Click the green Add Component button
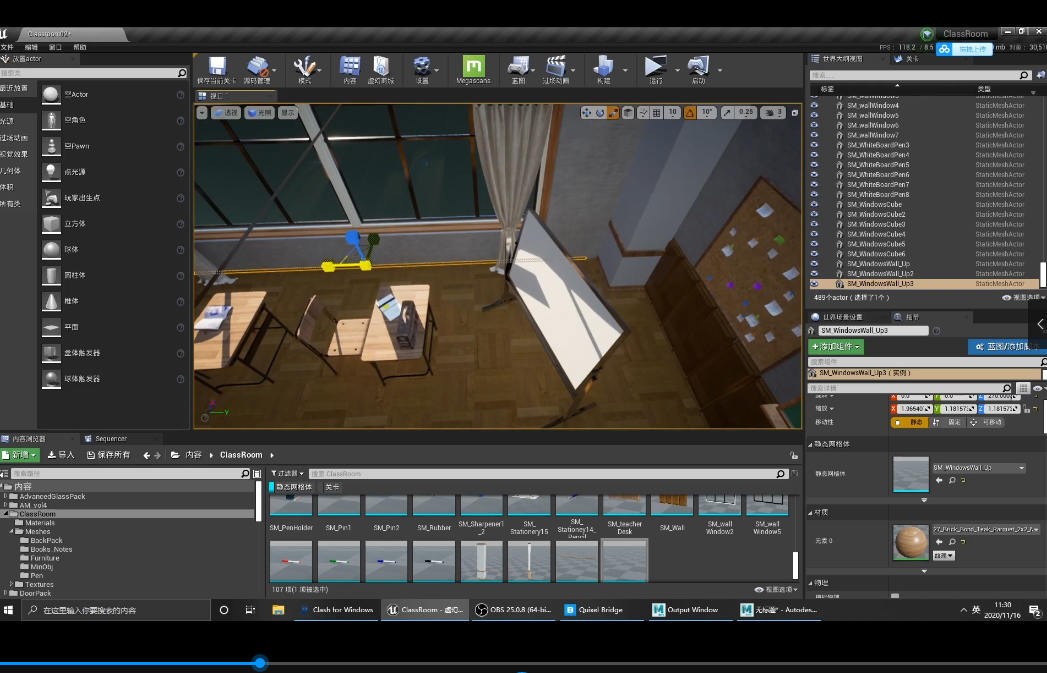 [x=835, y=347]
